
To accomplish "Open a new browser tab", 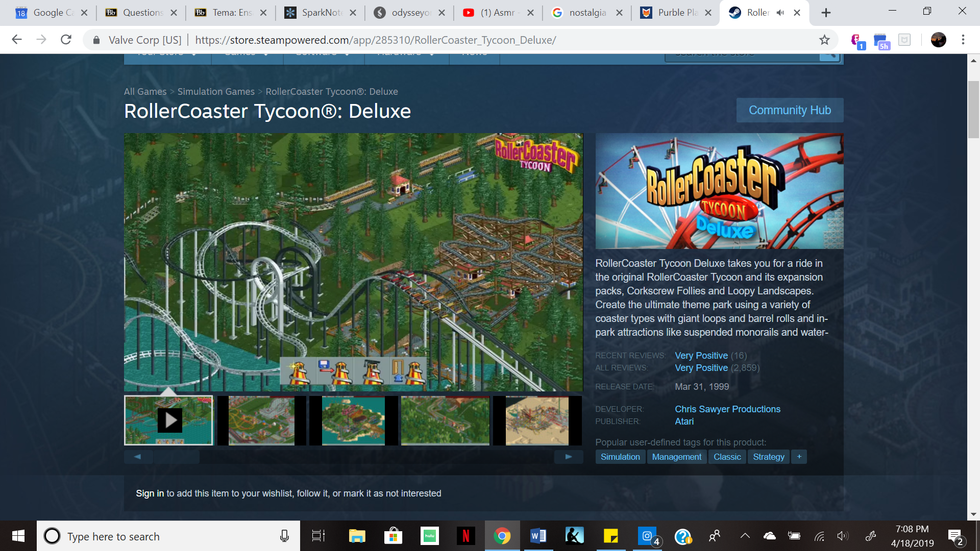I will tap(826, 13).
